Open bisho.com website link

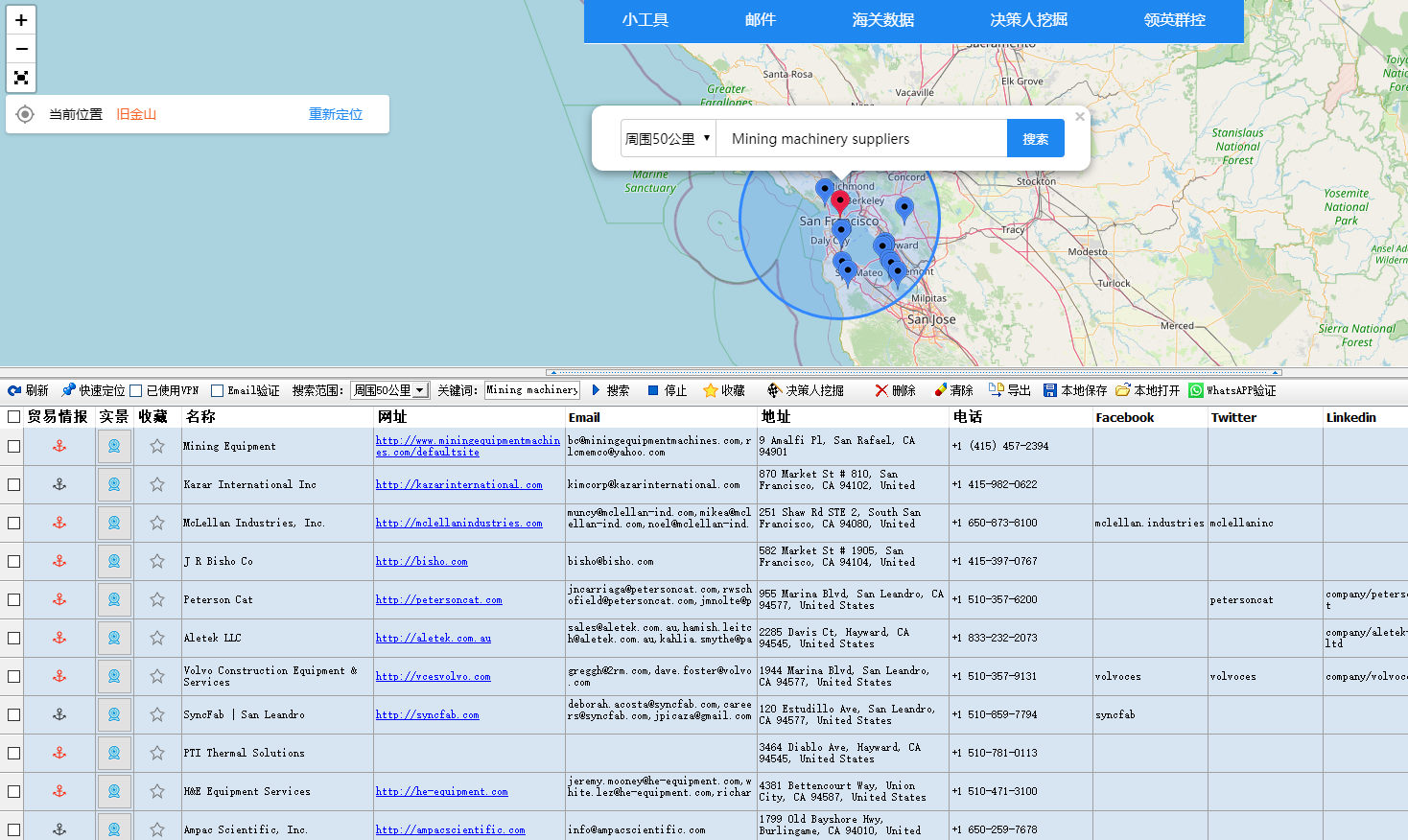[x=422, y=562]
